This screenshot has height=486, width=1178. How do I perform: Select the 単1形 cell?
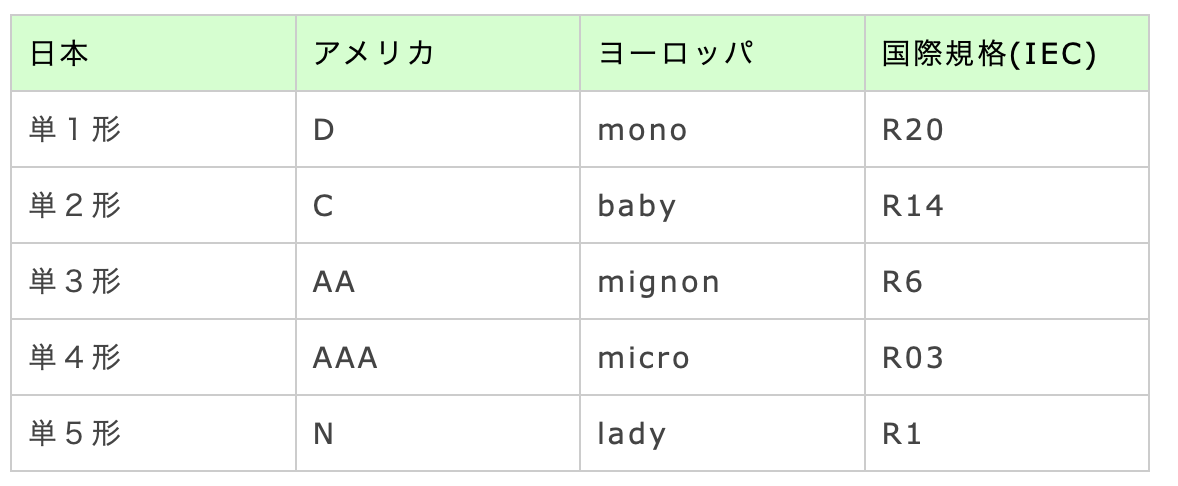[76, 130]
